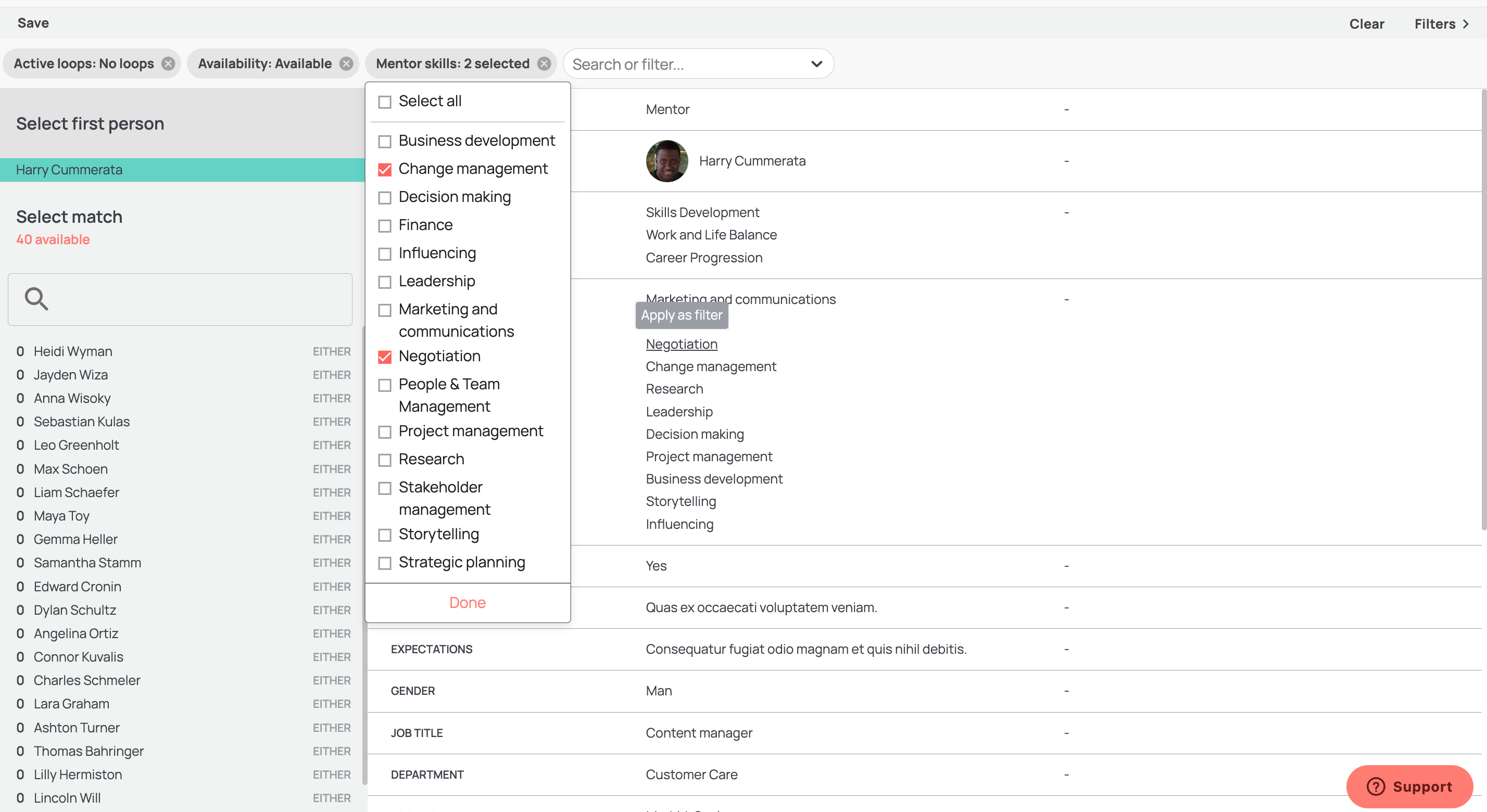The image size is (1487, 812).
Task: Select Angelina Ortiz as match
Action: coord(183,633)
